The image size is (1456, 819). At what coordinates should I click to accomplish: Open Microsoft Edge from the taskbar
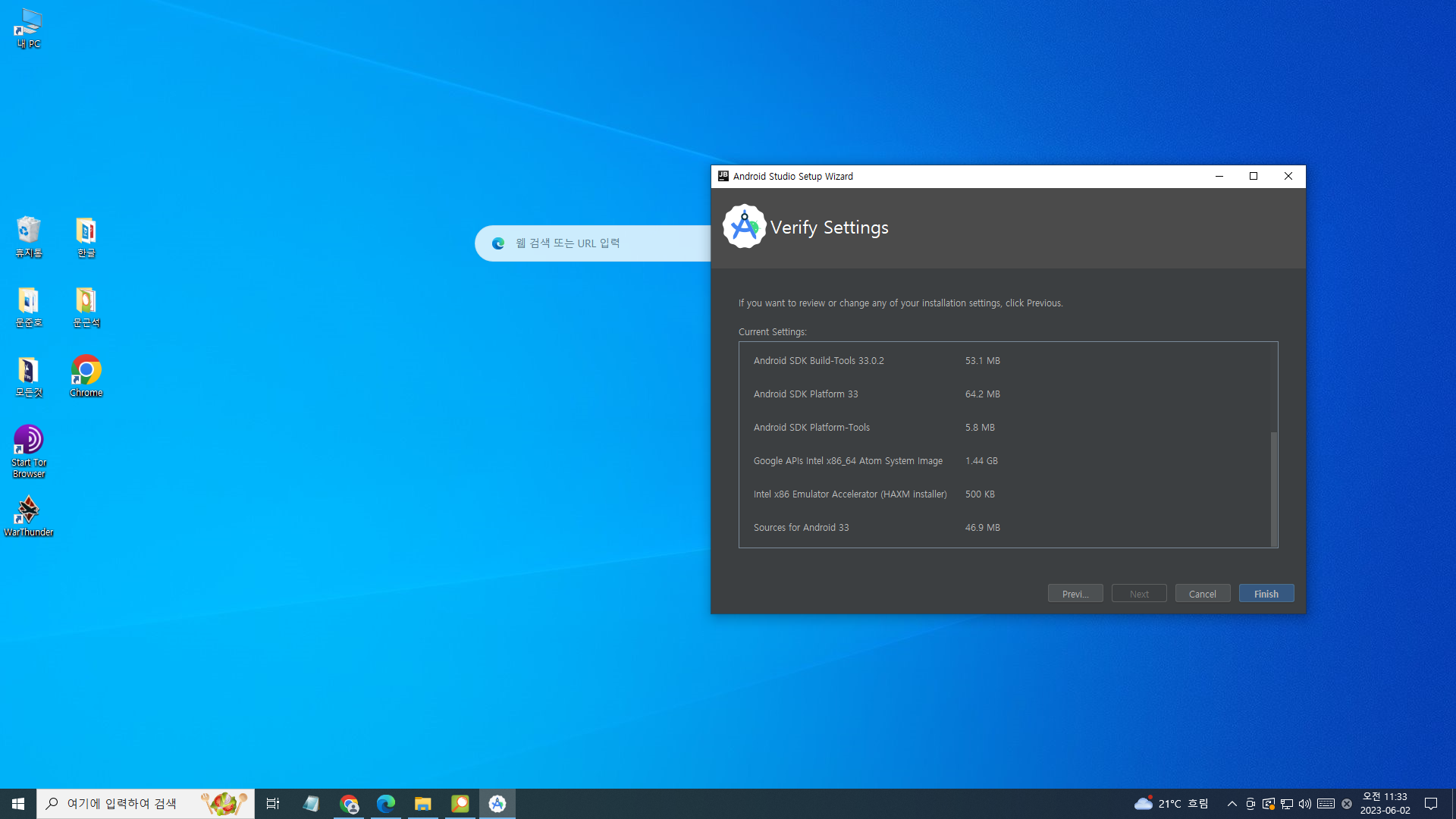[386, 804]
